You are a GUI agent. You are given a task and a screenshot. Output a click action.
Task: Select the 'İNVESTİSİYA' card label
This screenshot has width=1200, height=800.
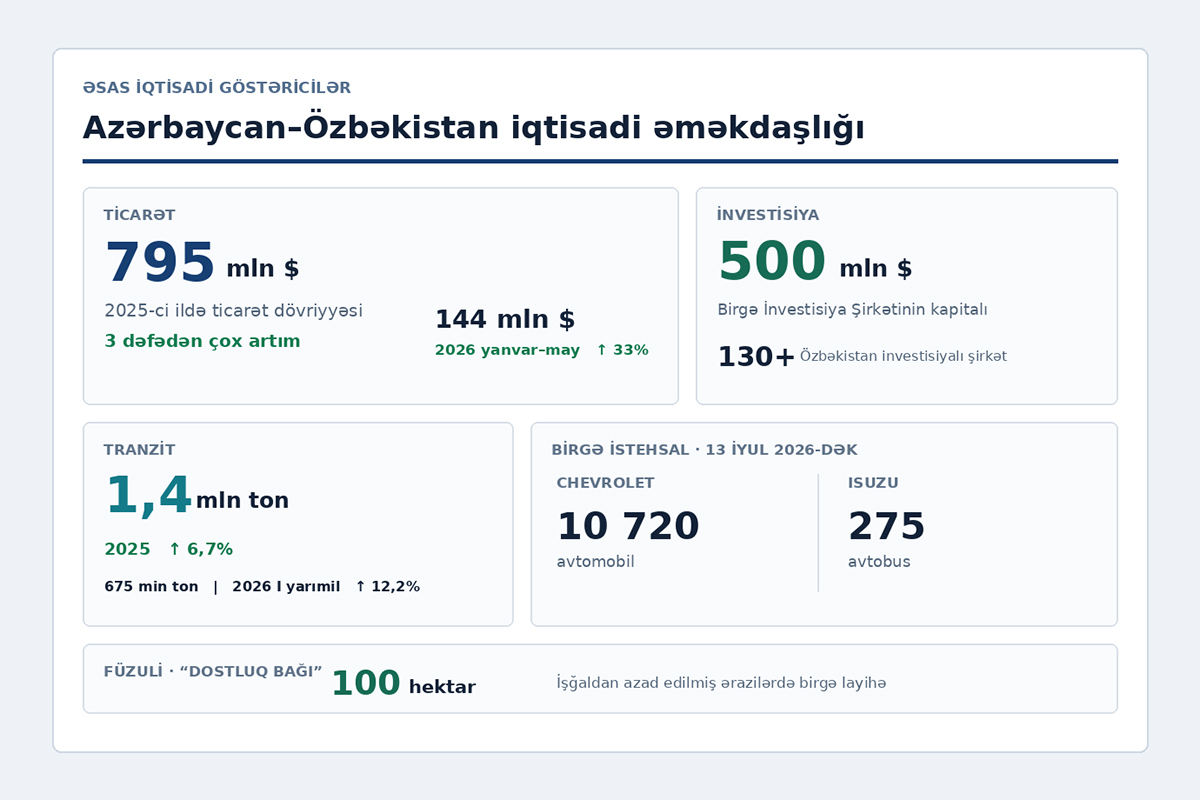768,215
